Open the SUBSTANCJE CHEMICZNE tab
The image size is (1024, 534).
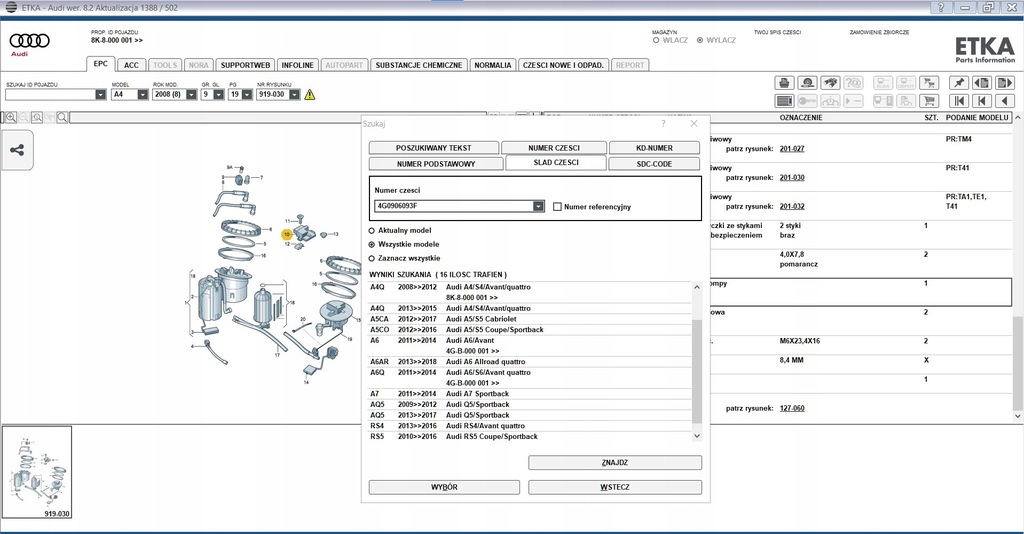tap(419, 65)
